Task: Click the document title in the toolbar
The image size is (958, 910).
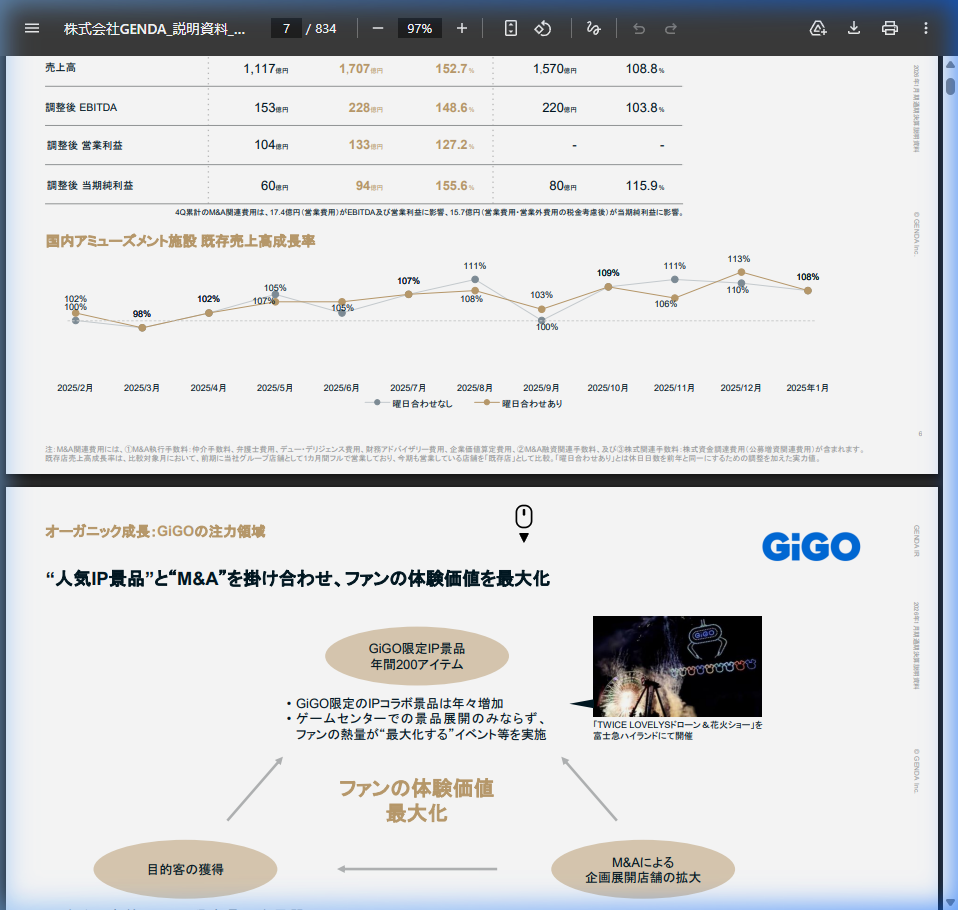Action: (154, 28)
